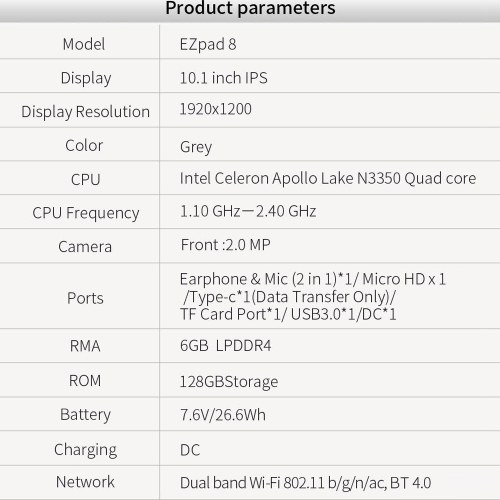Click the Grey color value

[196, 147]
